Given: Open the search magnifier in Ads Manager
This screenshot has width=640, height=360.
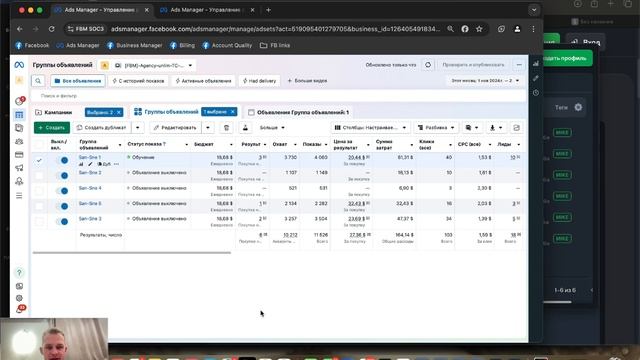Looking at the screenshot, I should click(x=38, y=81).
